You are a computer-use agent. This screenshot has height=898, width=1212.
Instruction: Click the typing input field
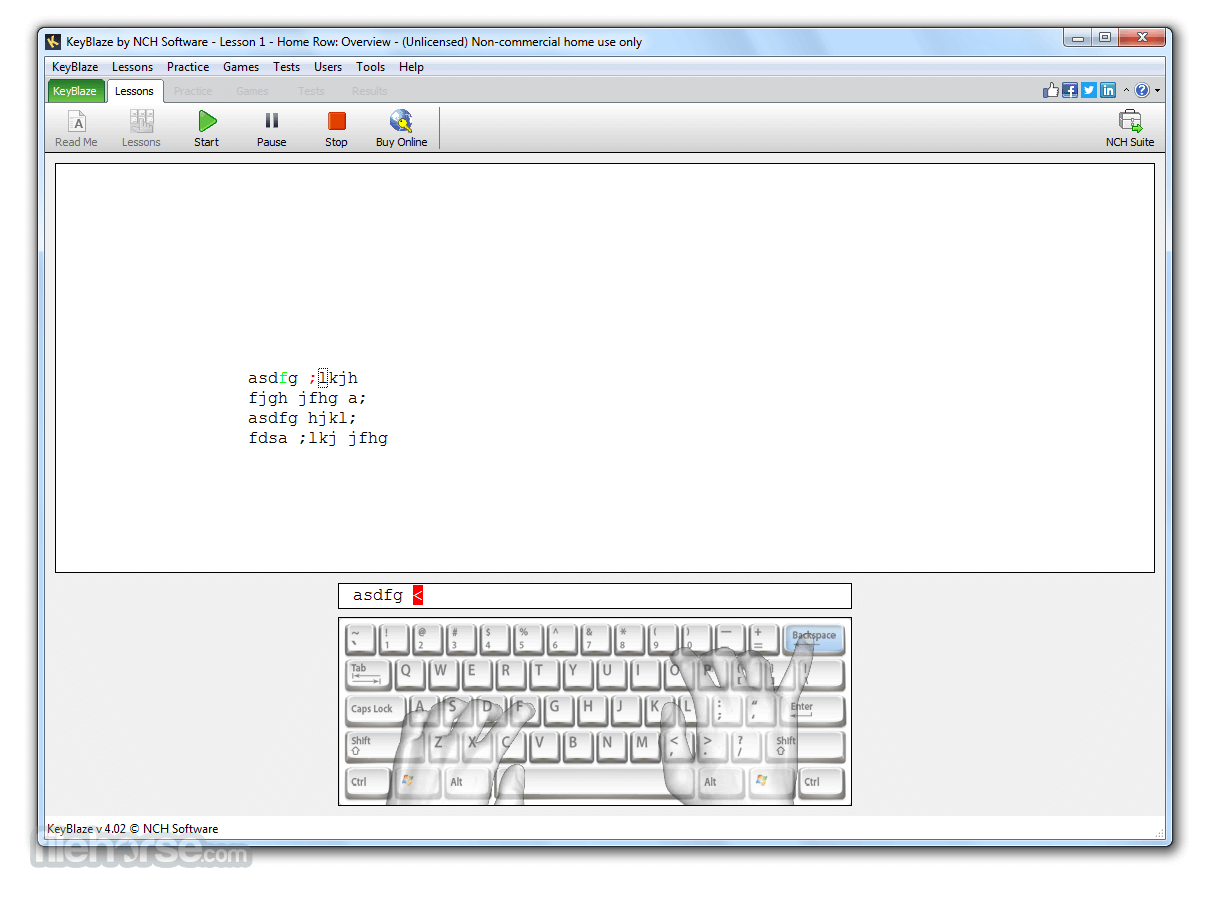(595, 596)
